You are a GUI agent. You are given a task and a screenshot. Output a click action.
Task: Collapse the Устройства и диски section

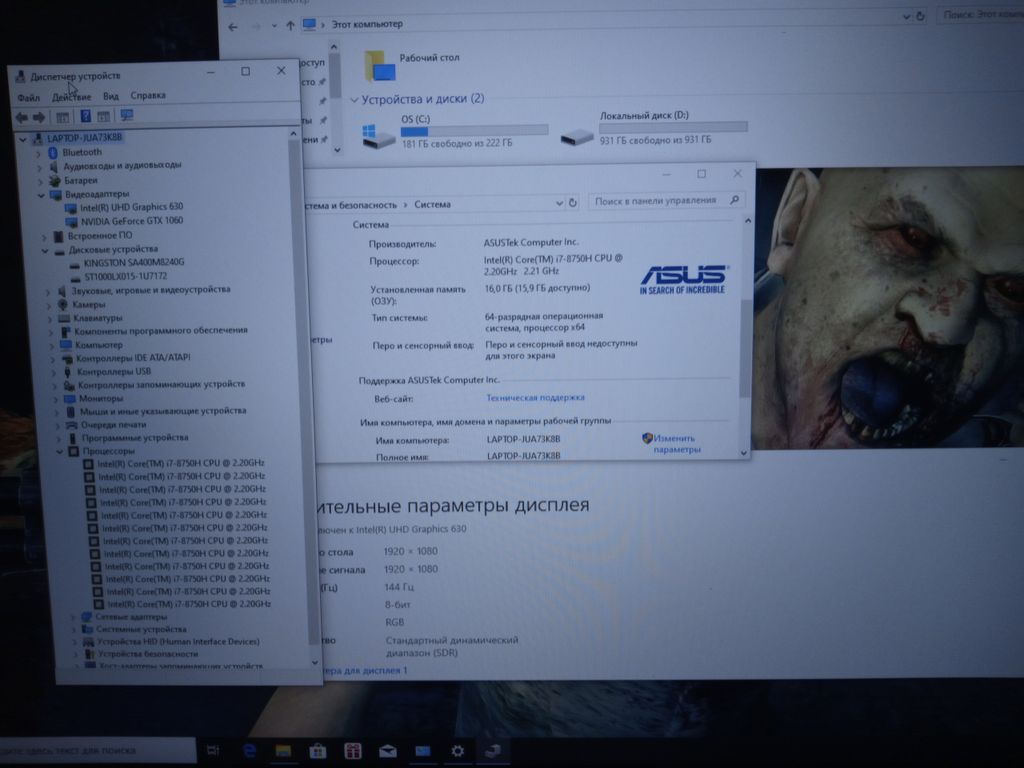[x=354, y=100]
